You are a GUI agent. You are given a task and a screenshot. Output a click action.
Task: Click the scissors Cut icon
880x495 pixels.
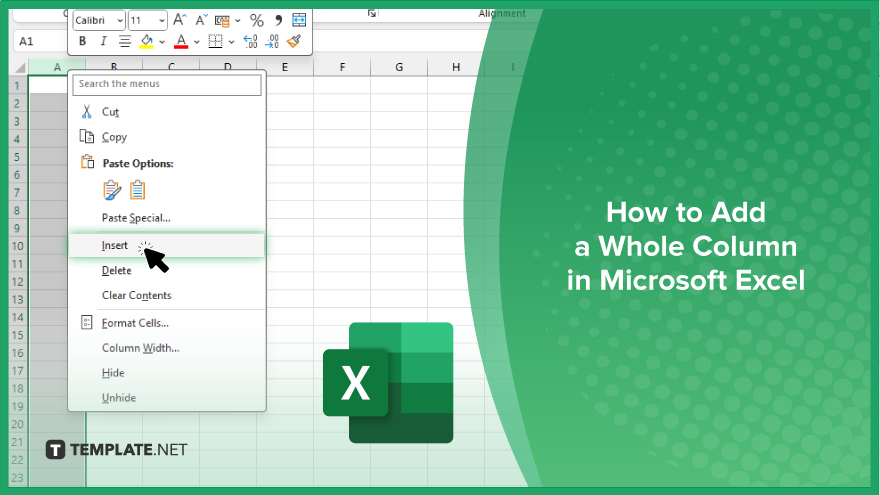click(86, 112)
